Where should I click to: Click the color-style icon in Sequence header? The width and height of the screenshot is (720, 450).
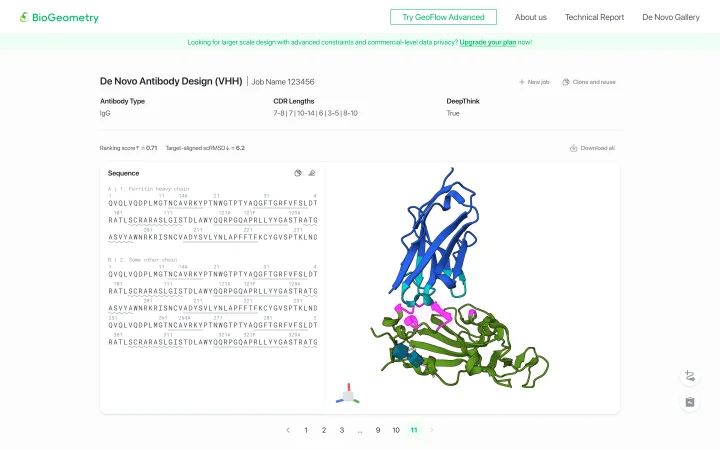pyautogui.click(x=298, y=173)
